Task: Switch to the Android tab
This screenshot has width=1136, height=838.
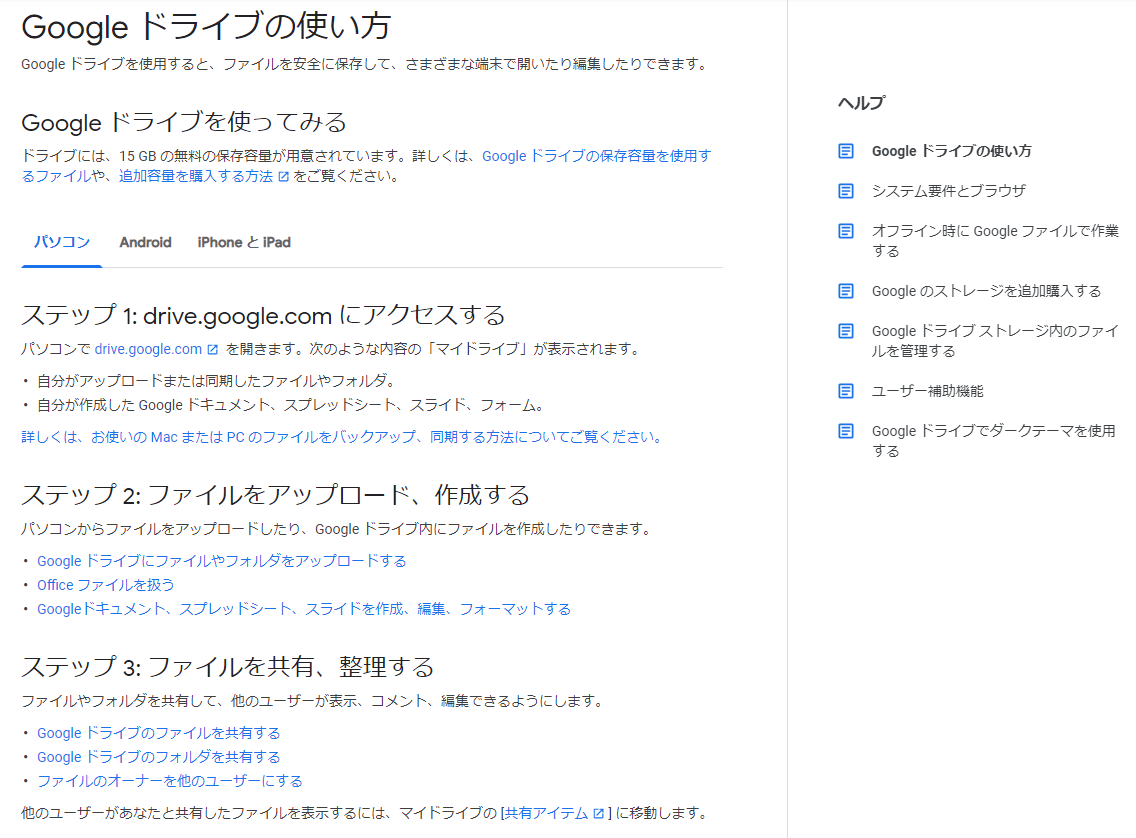Action: pyautogui.click(x=146, y=242)
